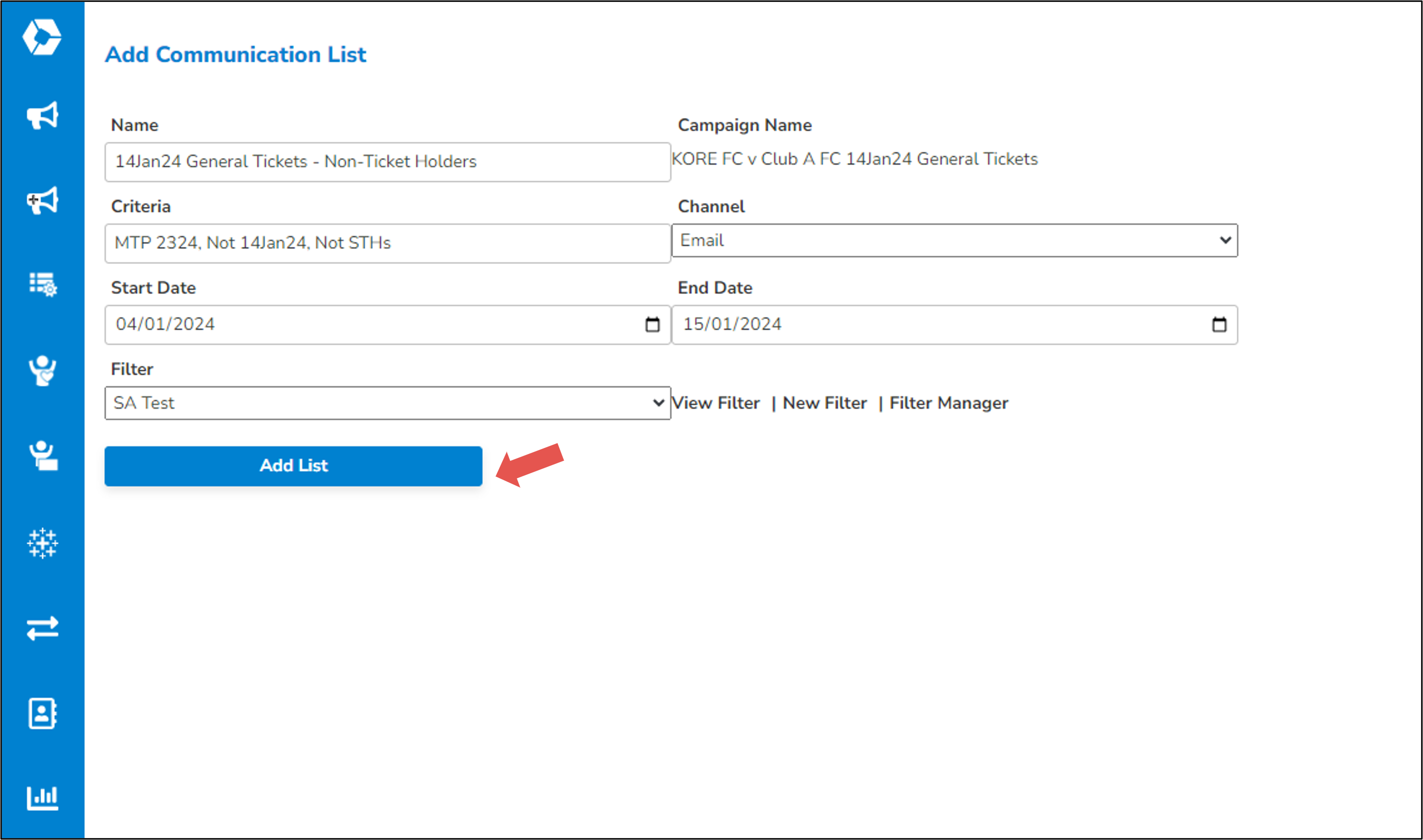Open the contacts address book icon
This screenshot has height=840, width=1423.
(x=43, y=713)
